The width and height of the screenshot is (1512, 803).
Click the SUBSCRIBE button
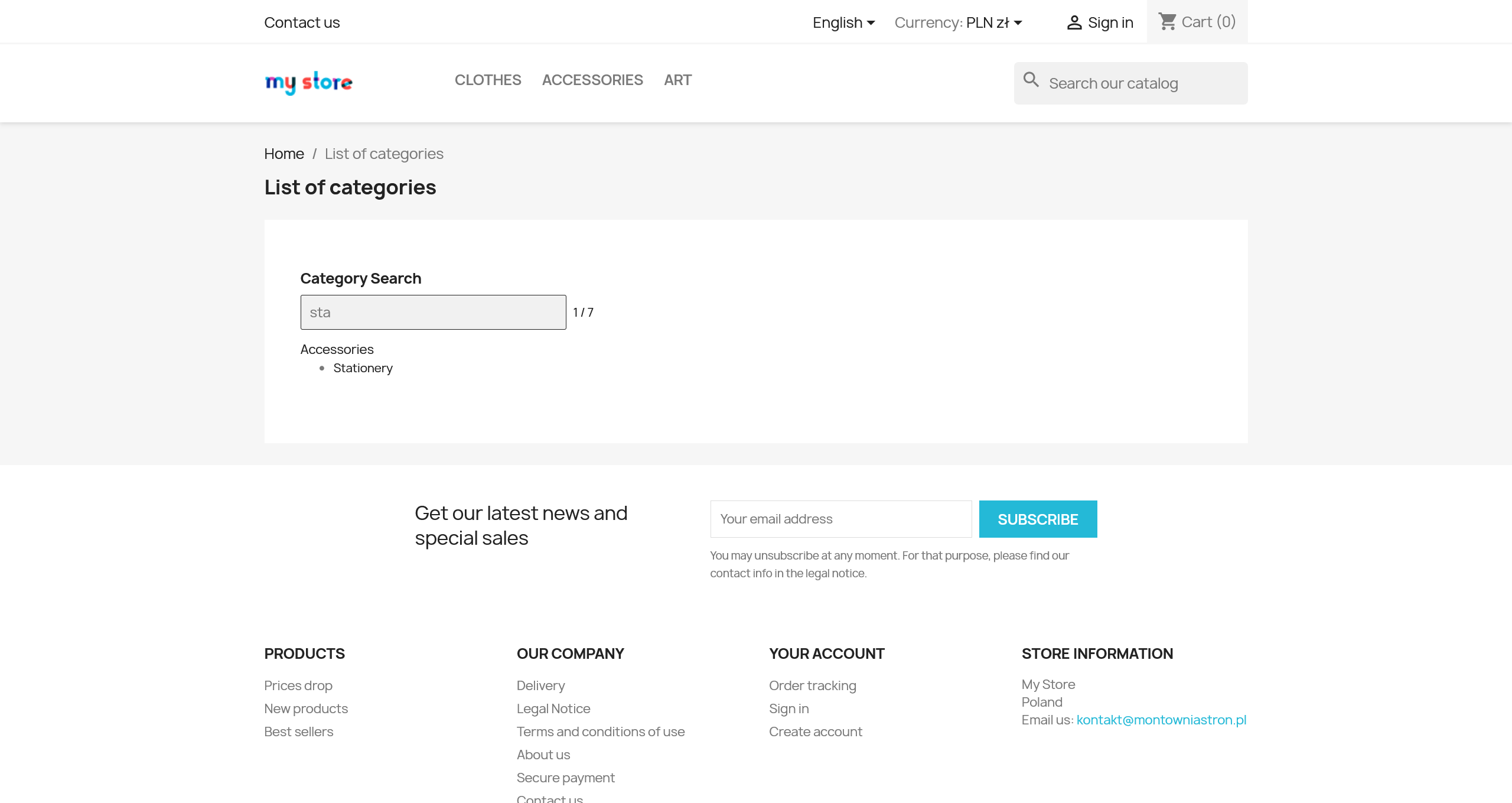(x=1038, y=519)
